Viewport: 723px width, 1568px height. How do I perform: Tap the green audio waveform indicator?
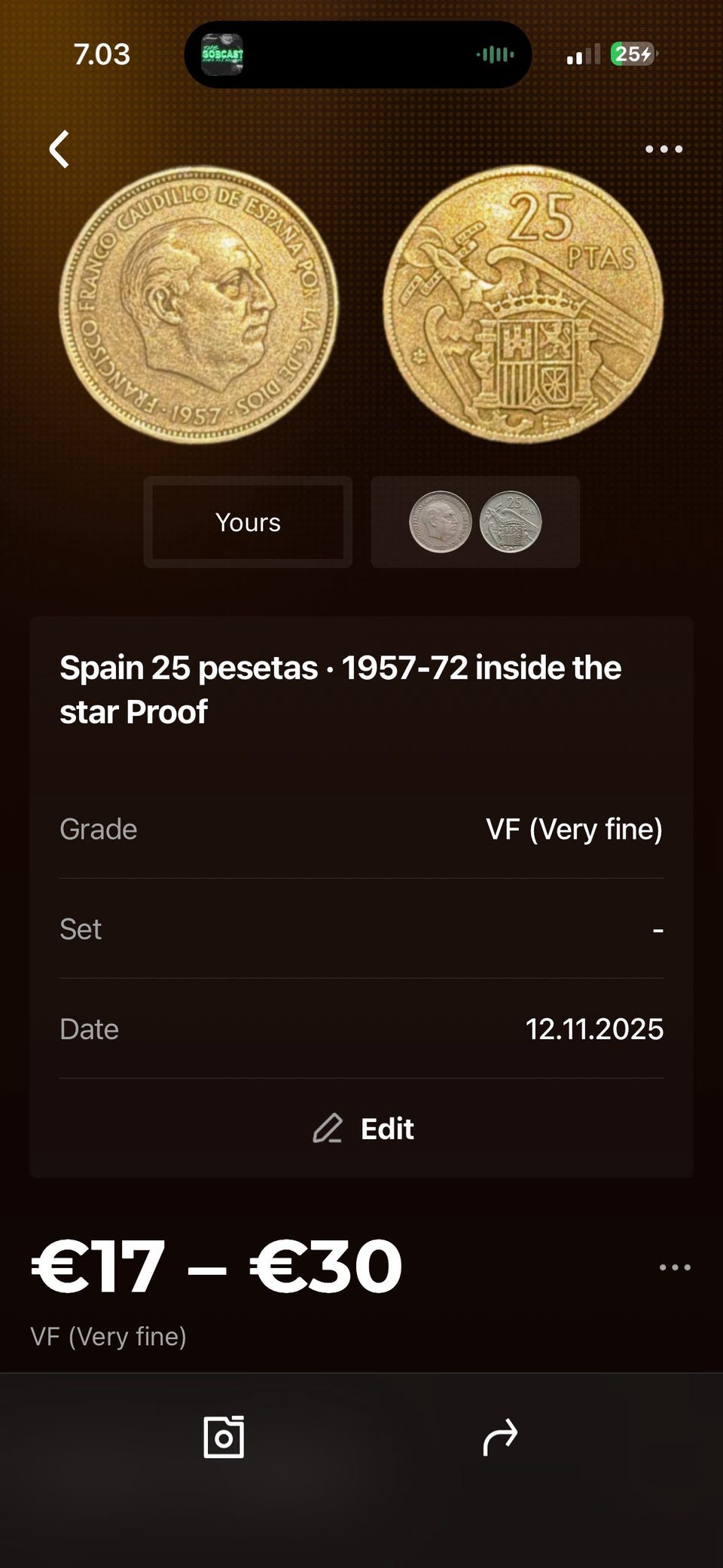pos(496,54)
